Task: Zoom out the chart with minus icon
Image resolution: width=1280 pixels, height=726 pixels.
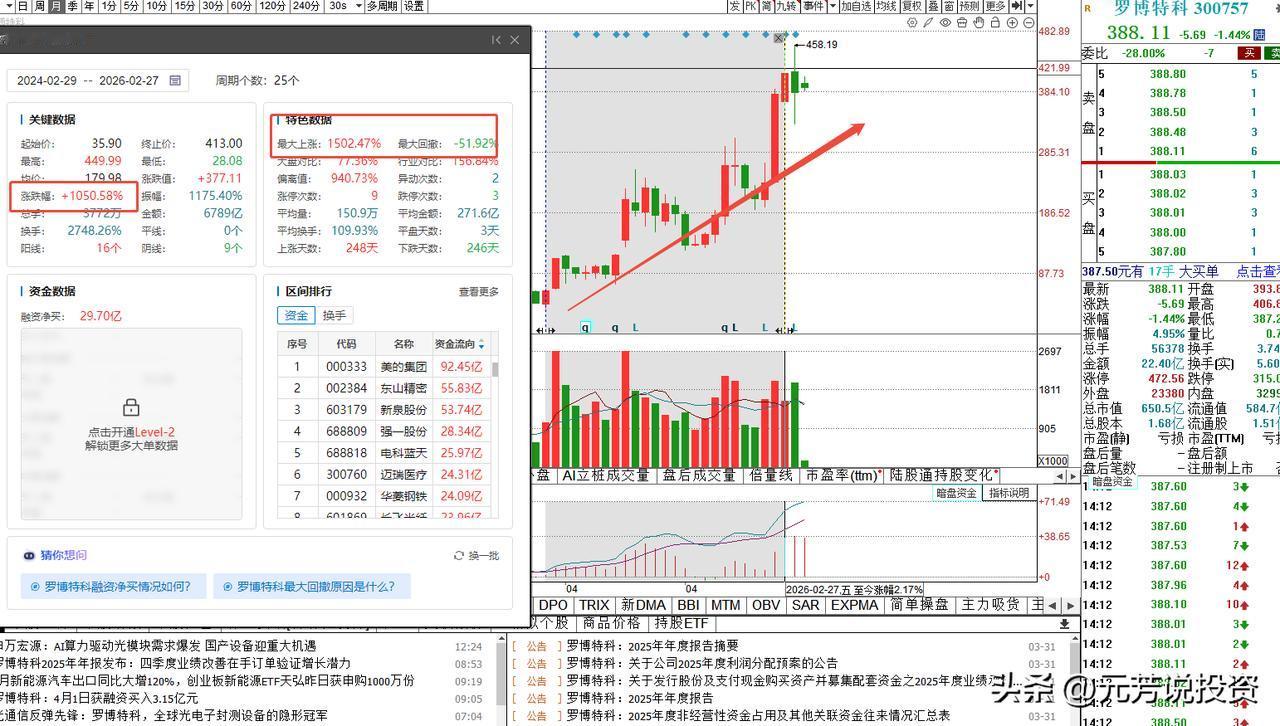Action: coord(1030,22)
